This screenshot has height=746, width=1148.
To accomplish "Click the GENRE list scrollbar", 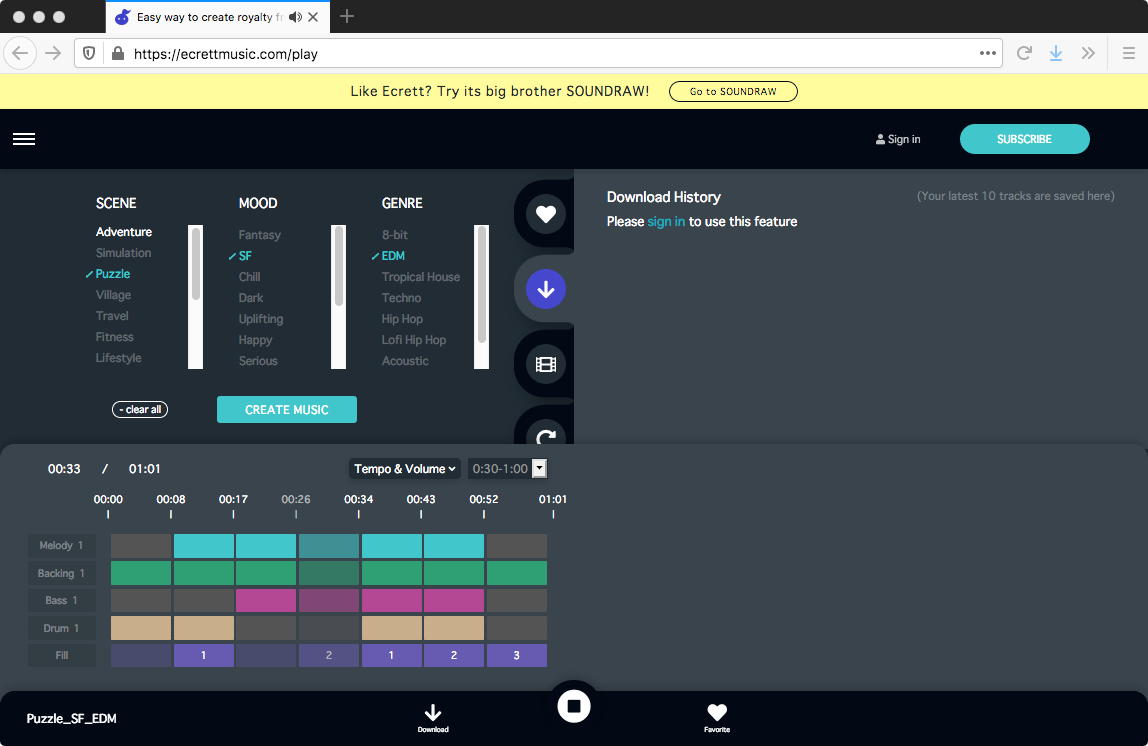I will tap(482, 297).
